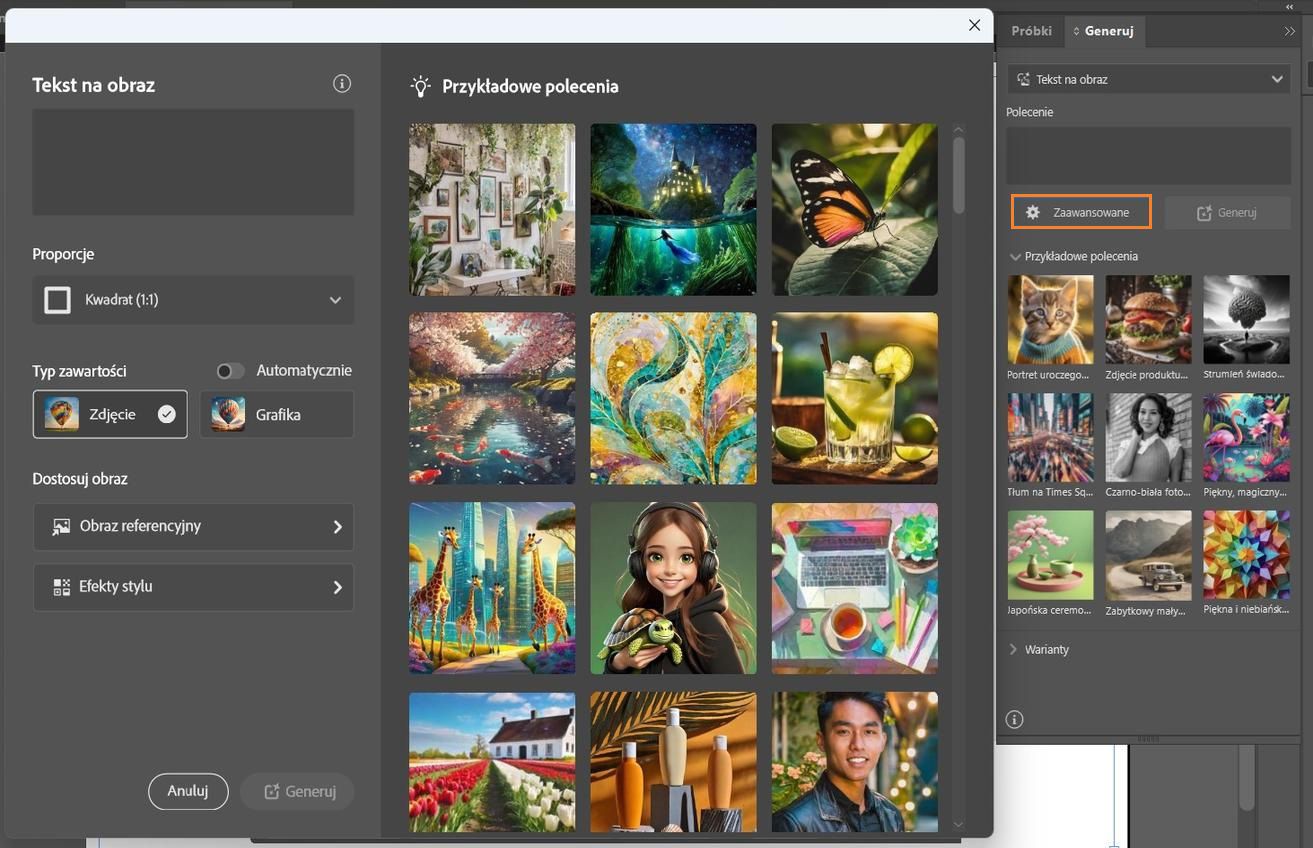1313x848 pixels.
Task: Collapse the Przykładowe polecenia section in the panel
Action: [x=1015, y=257]
